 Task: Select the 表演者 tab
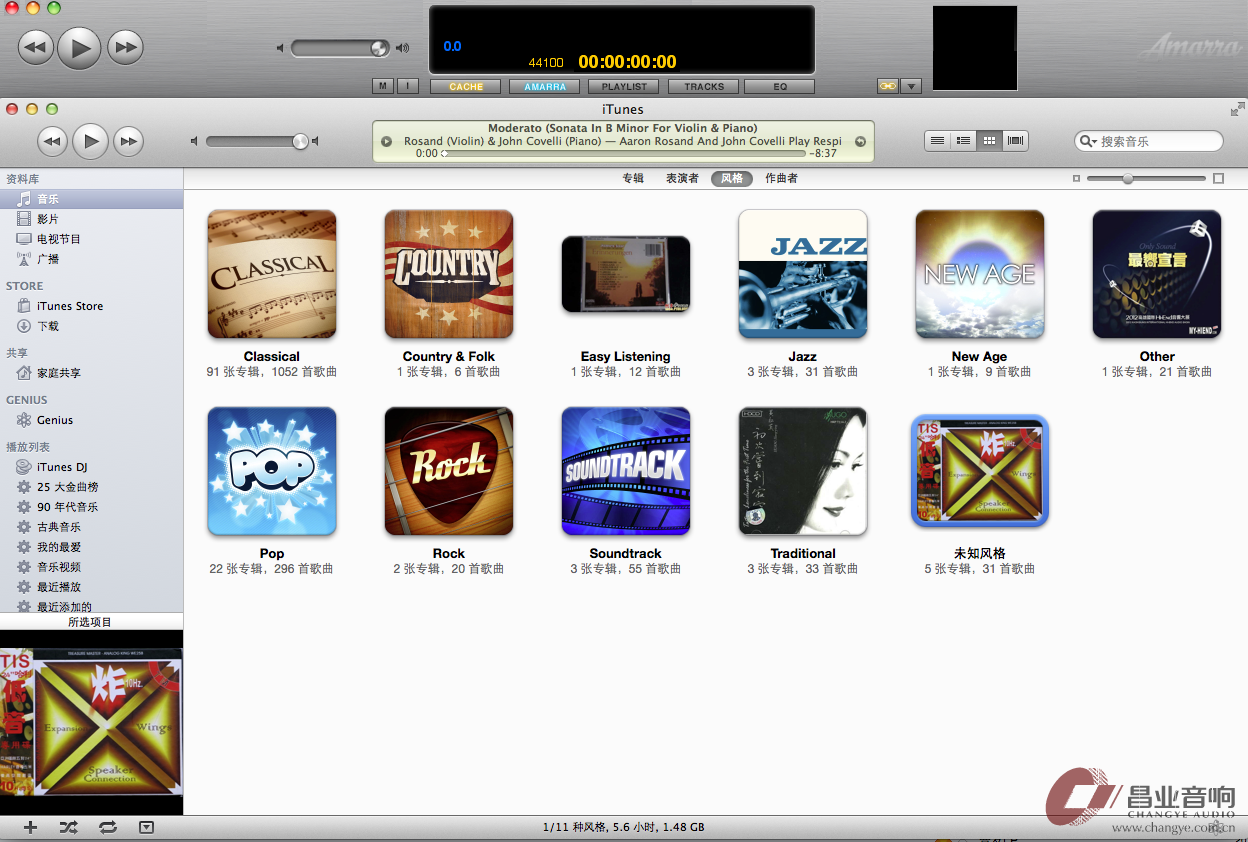pyautogui.click(x=682, y=178)
